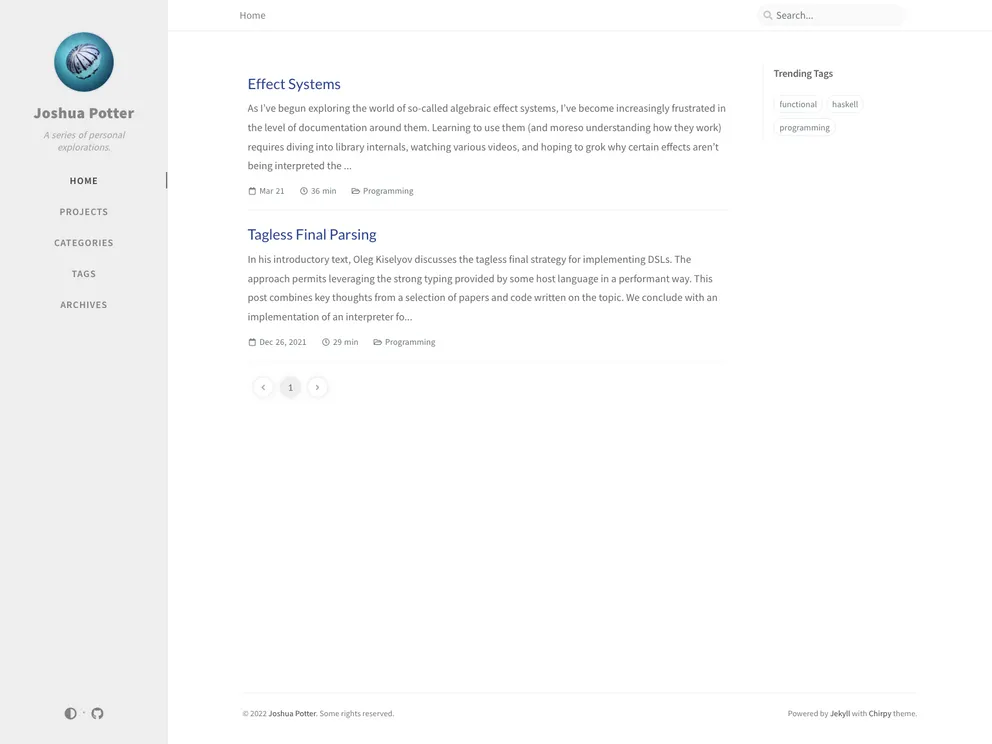
Task: Select the haskell trending tag
Action: 845,104
